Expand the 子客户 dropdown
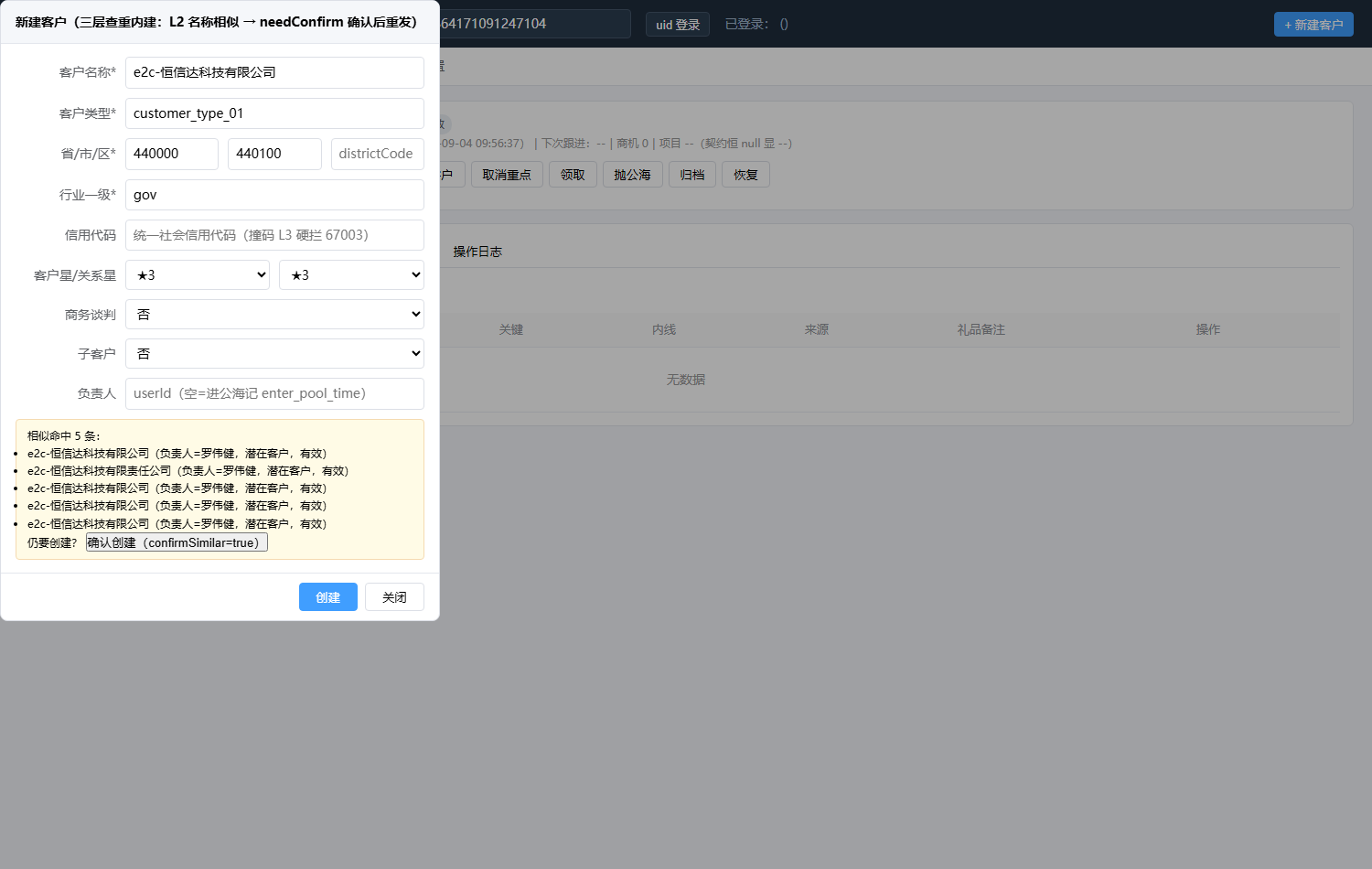This screenshot has height=869, width=1372. pos(274,353)
